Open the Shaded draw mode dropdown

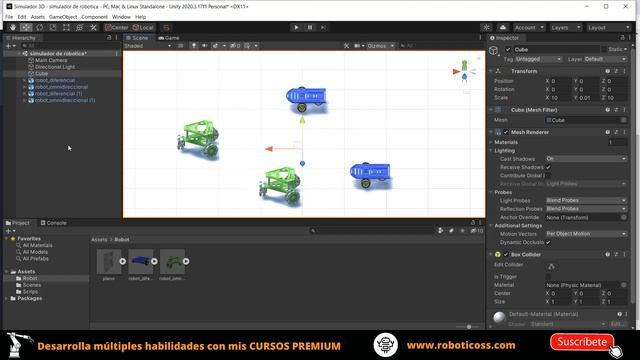[148, 46]
